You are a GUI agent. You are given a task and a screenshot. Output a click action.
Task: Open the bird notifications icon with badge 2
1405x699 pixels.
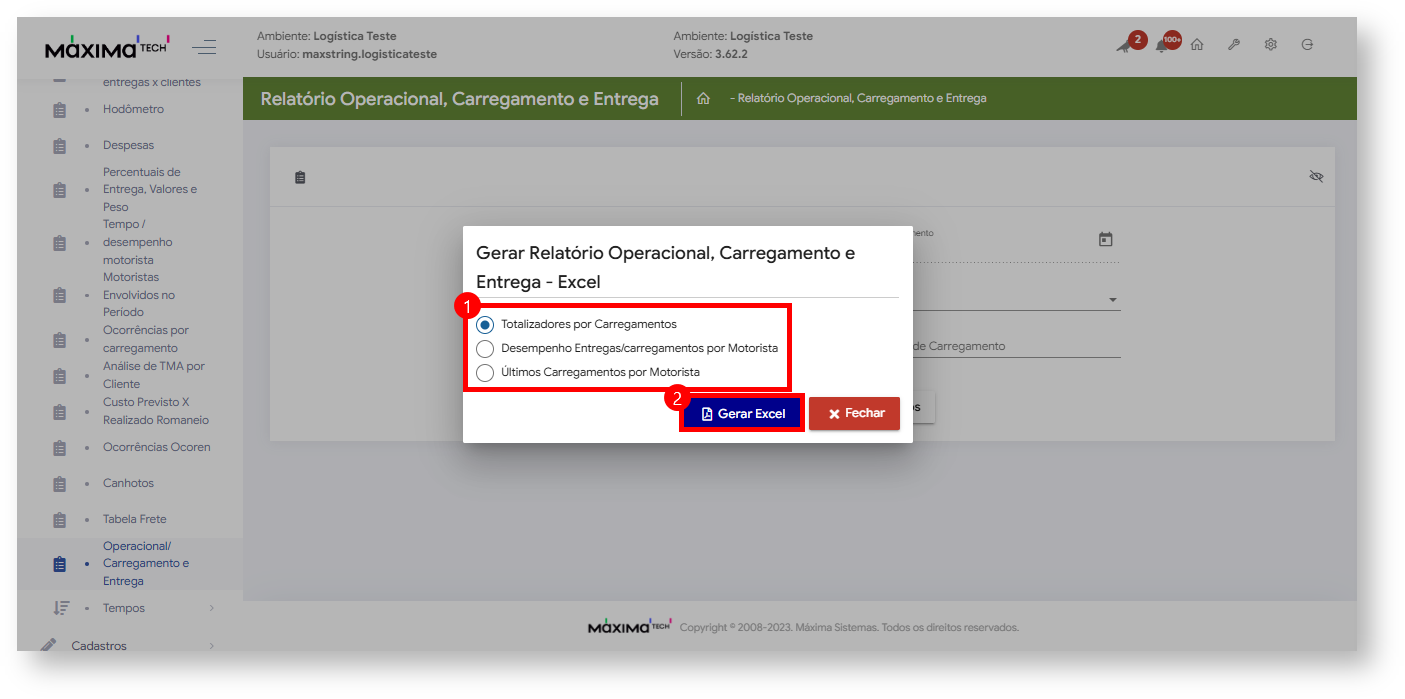coord(1125,45)
